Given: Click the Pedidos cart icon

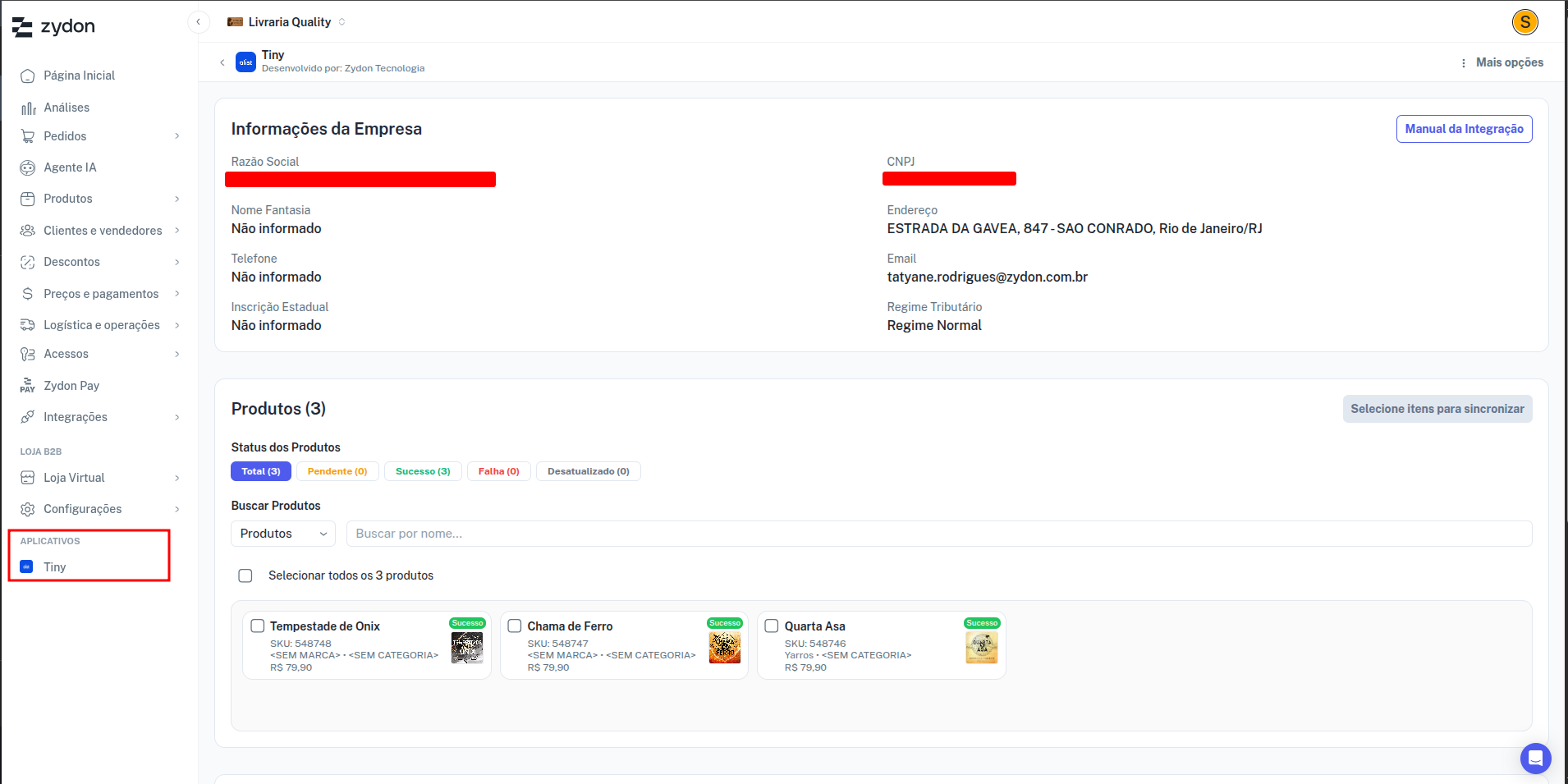Looking at the screenshot, I should click(28, 136).
